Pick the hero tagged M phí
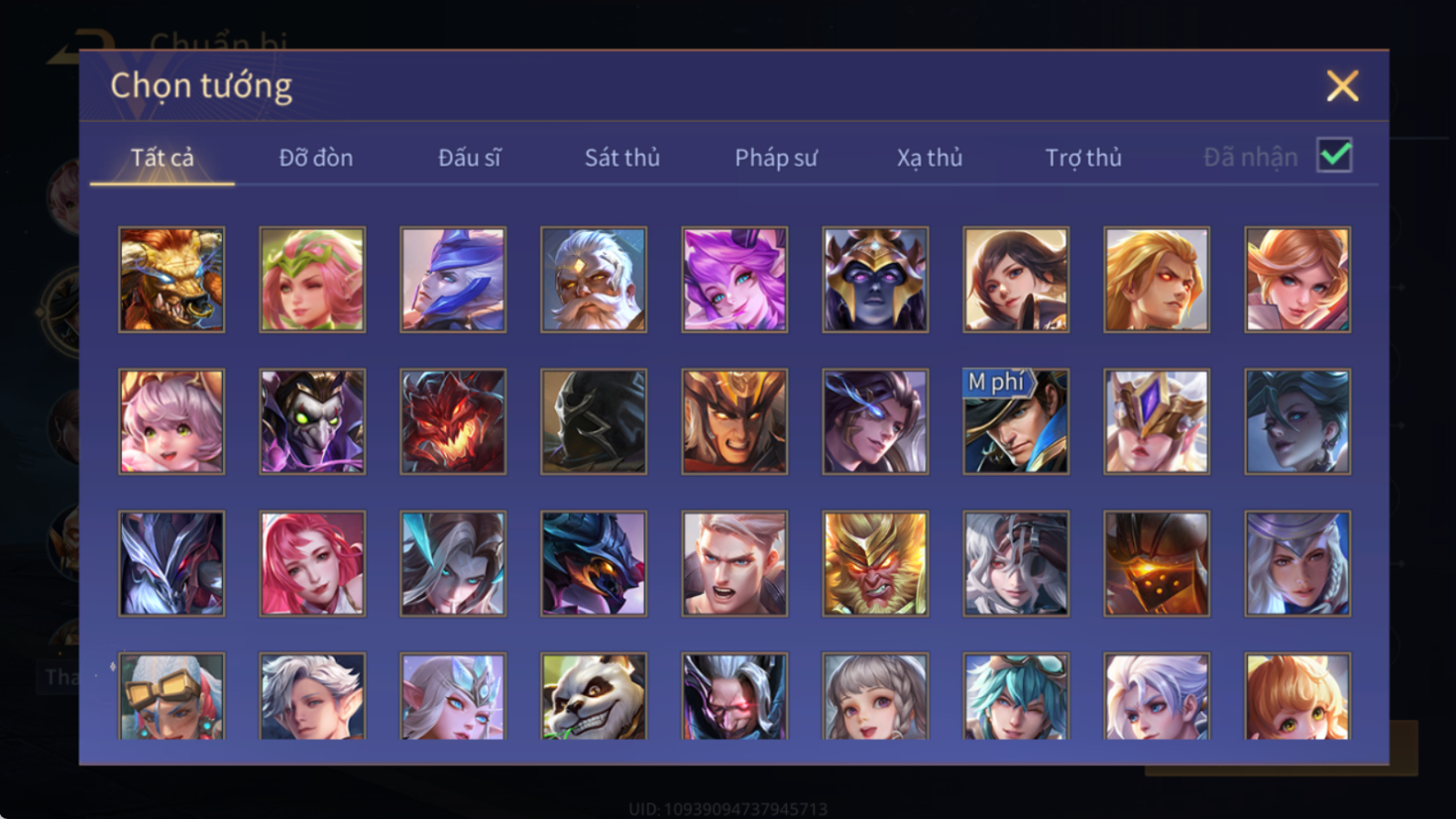 click(1016, 421)
